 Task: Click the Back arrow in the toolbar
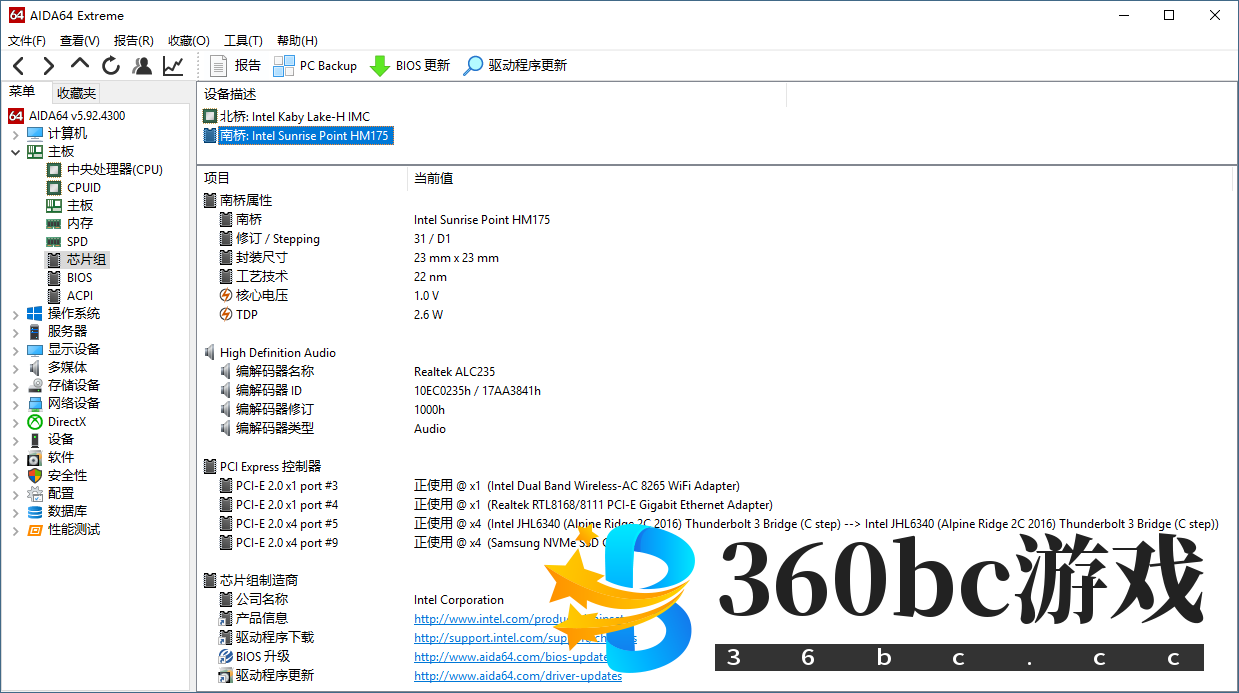coord(18,66)
